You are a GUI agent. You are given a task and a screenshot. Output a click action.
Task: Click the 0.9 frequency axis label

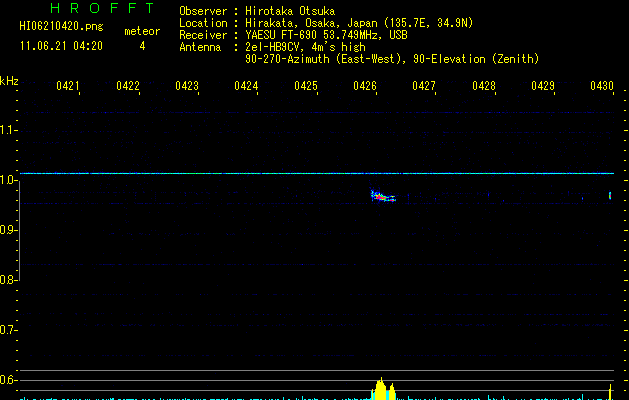(x=8, y=230)
